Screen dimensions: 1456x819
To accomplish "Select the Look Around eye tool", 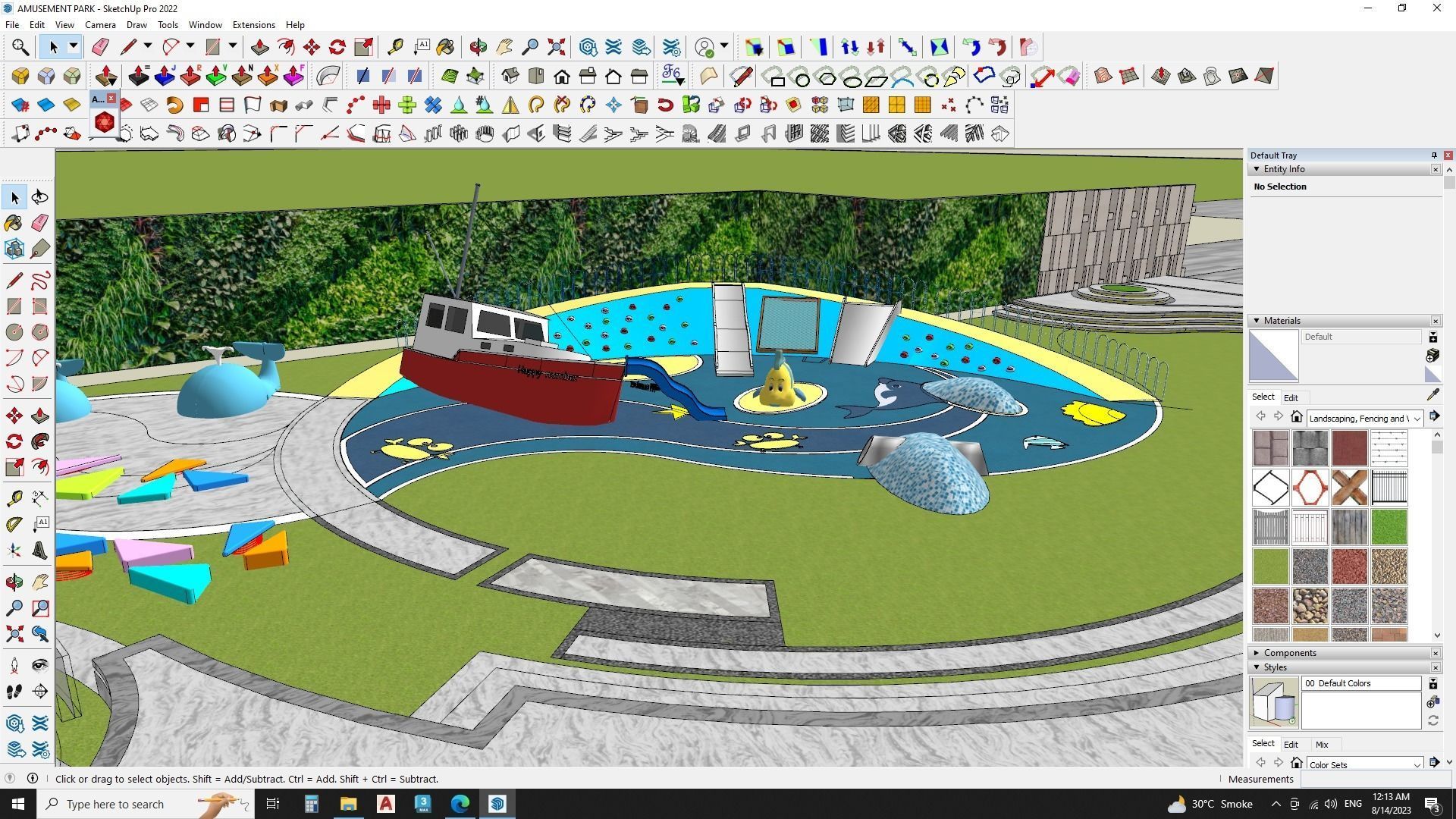I will (x=40, y=666).
